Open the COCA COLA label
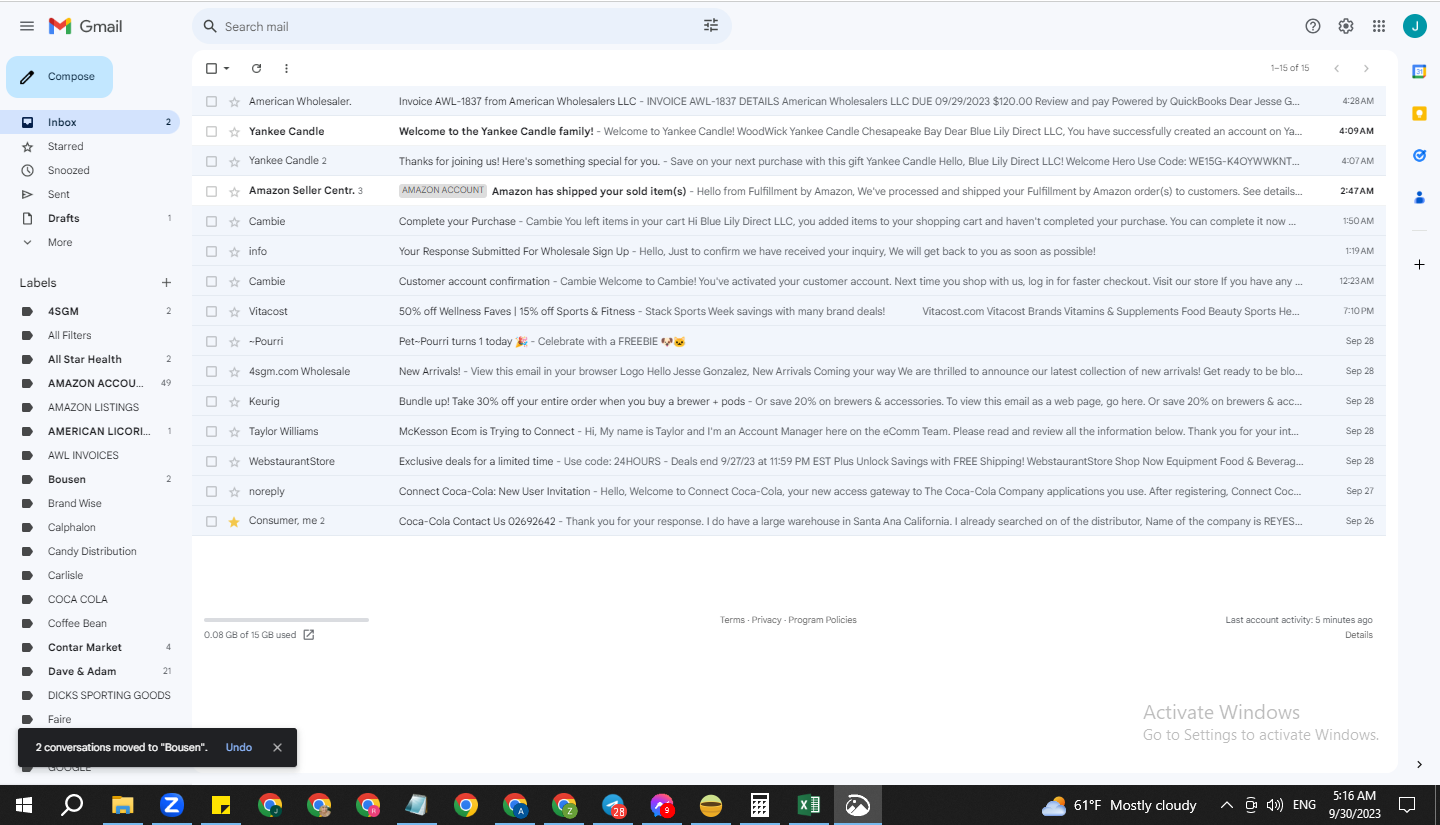 coord(78,599)
